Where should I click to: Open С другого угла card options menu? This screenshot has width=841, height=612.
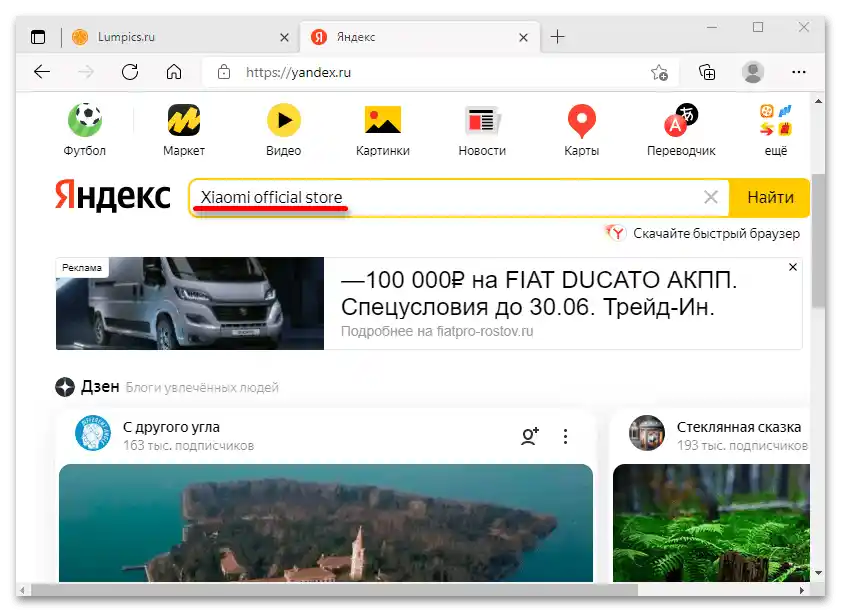point(565,436)
